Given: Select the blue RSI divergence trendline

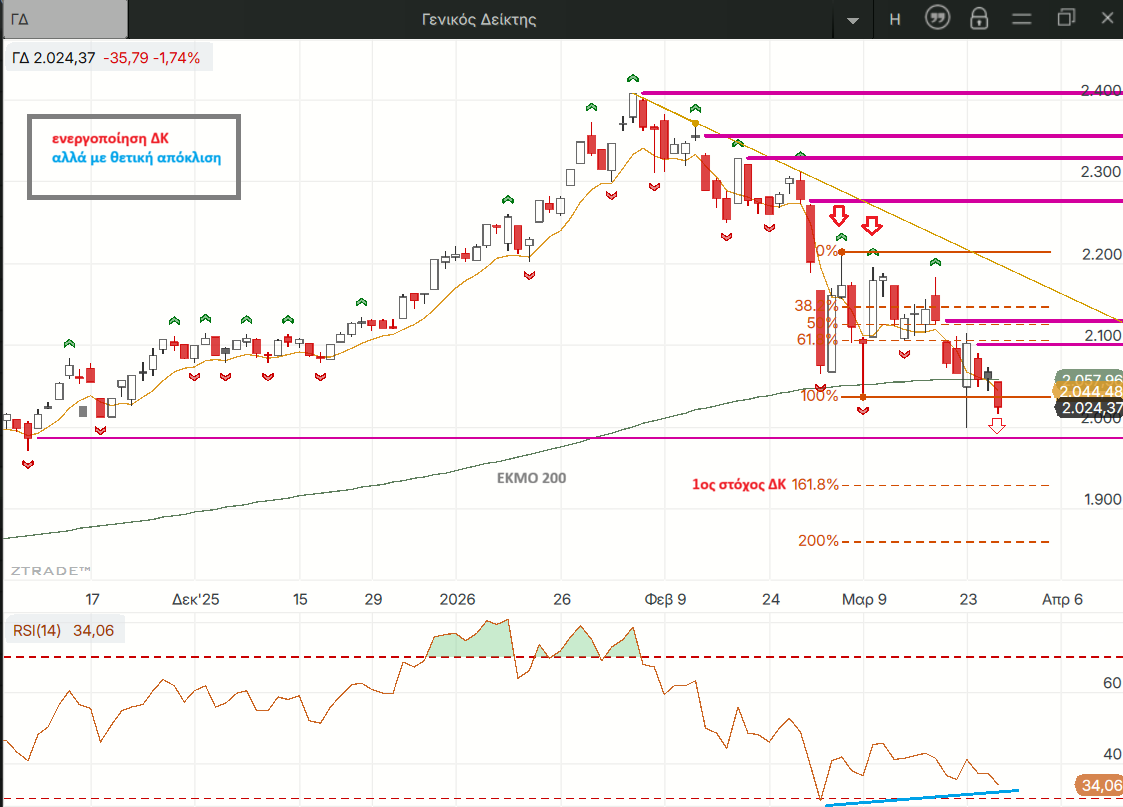Looking at the screenshot, I should click(920, 796).
